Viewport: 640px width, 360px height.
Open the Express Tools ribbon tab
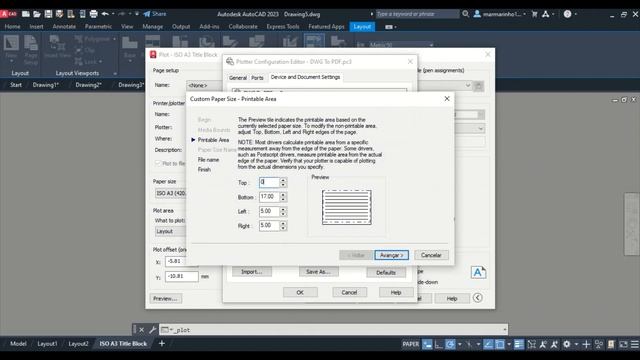coord(283,27)
